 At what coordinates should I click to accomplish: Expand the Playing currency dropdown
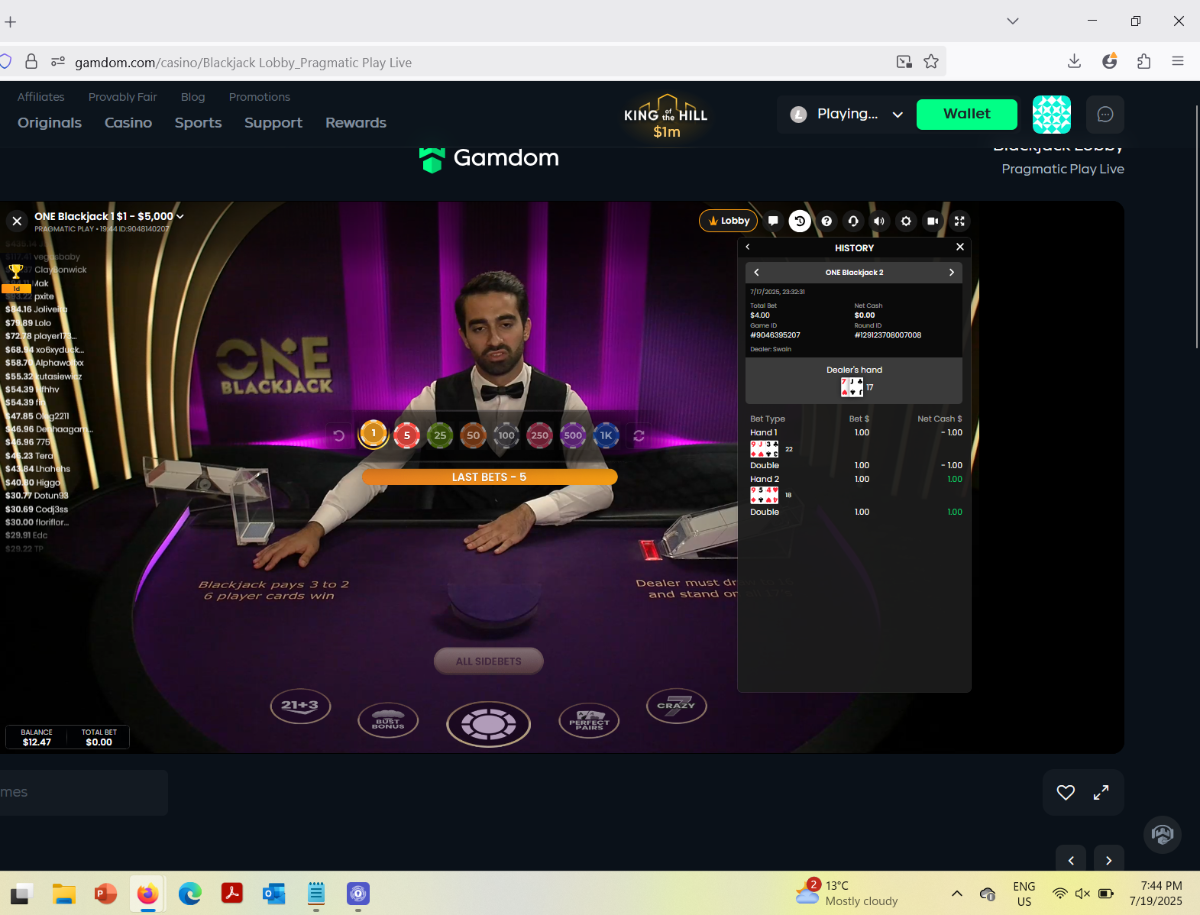pos(846,114)
